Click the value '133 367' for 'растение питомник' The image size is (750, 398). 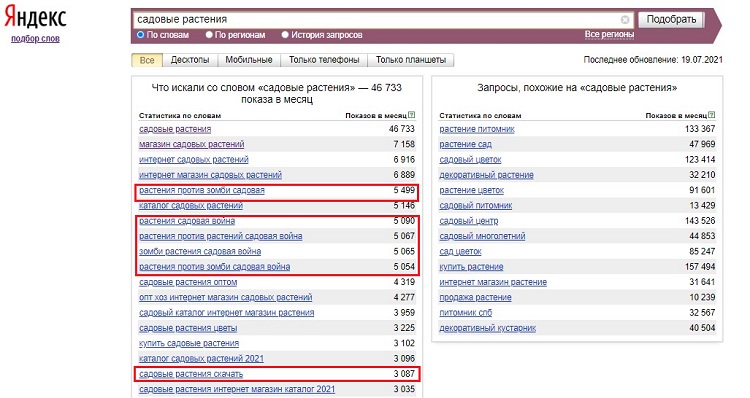pos(700,129)
